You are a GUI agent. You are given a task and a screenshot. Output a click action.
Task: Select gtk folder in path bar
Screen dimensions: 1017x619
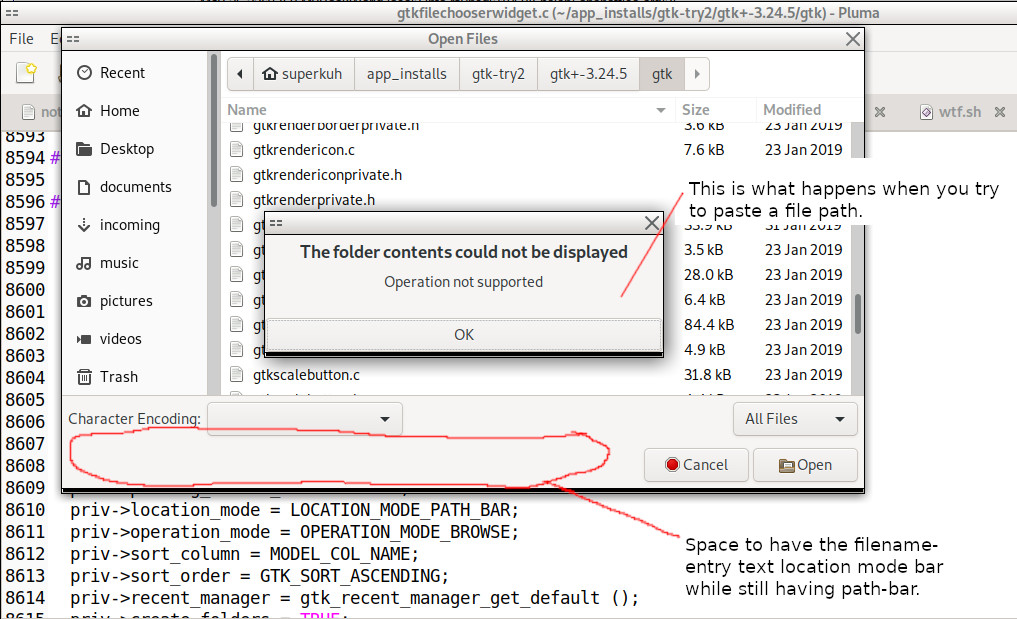662,74
